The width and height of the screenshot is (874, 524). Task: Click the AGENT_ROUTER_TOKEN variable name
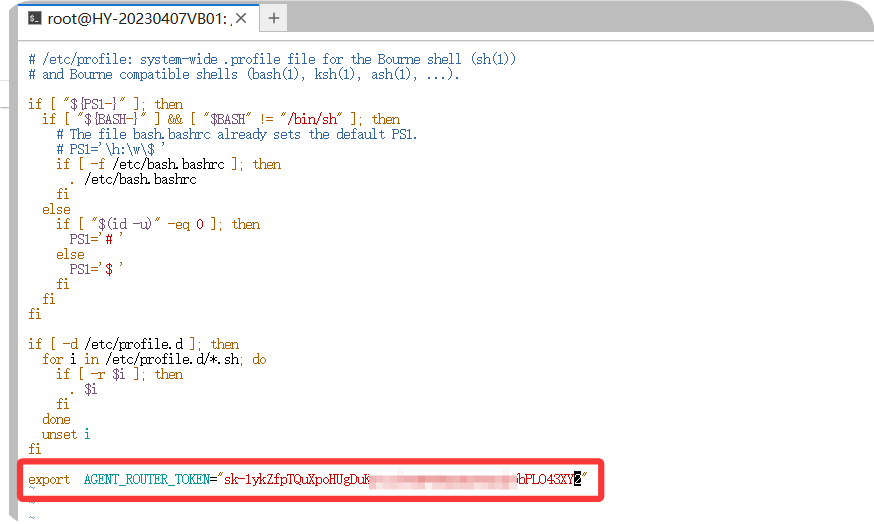tap(147, 479)
